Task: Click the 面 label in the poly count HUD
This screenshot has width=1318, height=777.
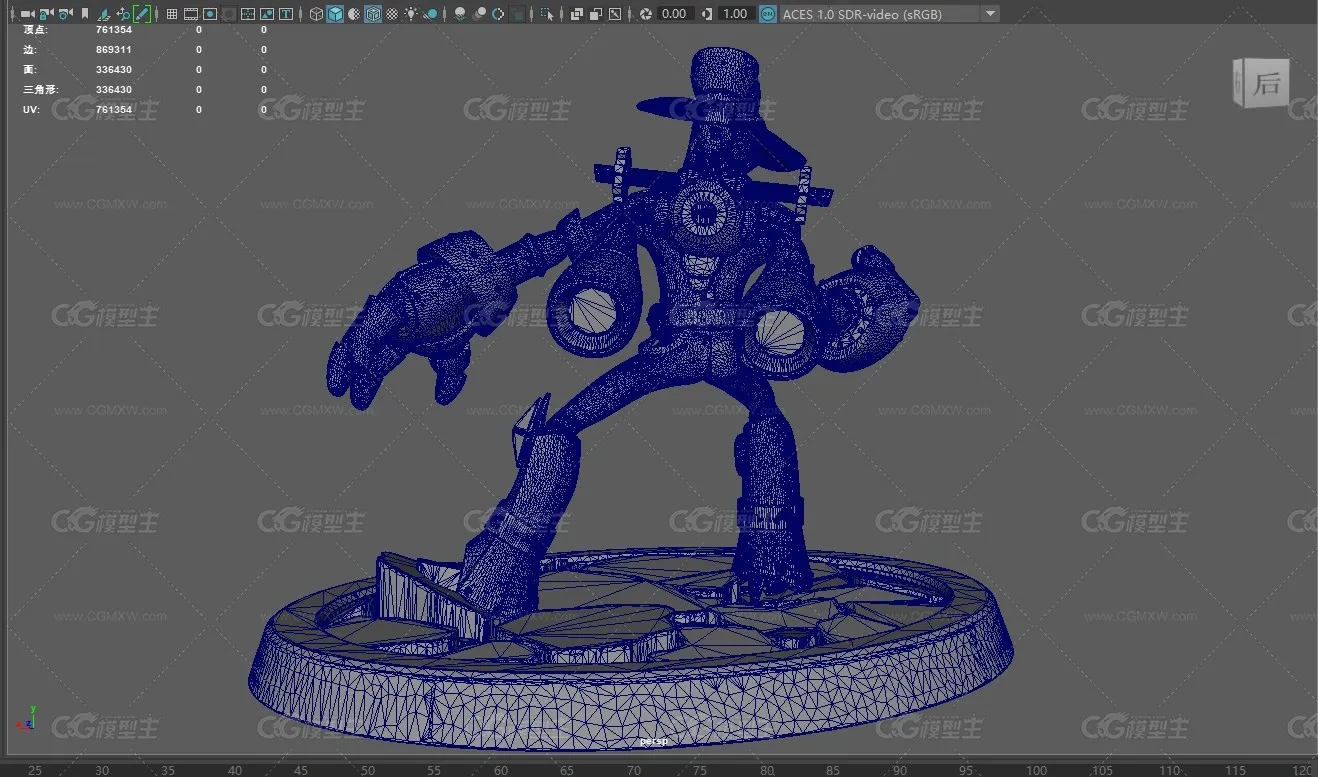Action: pyautogui.click(x=29, y=70)
